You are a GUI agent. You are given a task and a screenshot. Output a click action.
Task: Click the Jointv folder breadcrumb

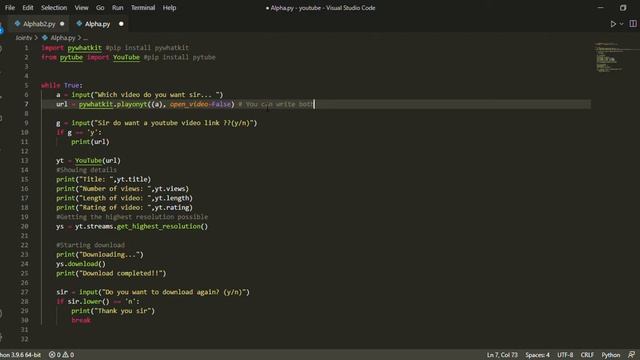click(x=24, y=38)
